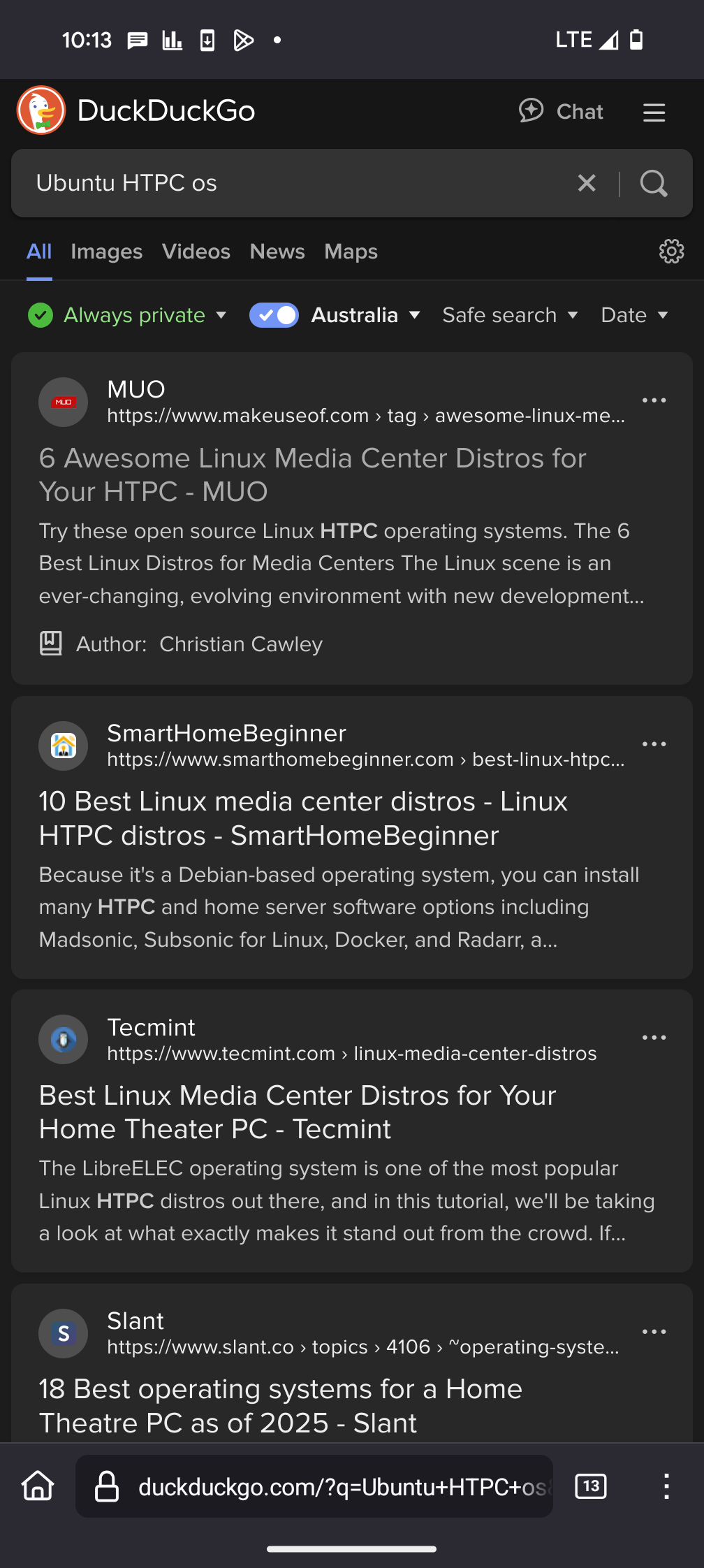Screen dimensions: 704x1568
Task: Switch to the Videos tab
Action: point(196,252)
